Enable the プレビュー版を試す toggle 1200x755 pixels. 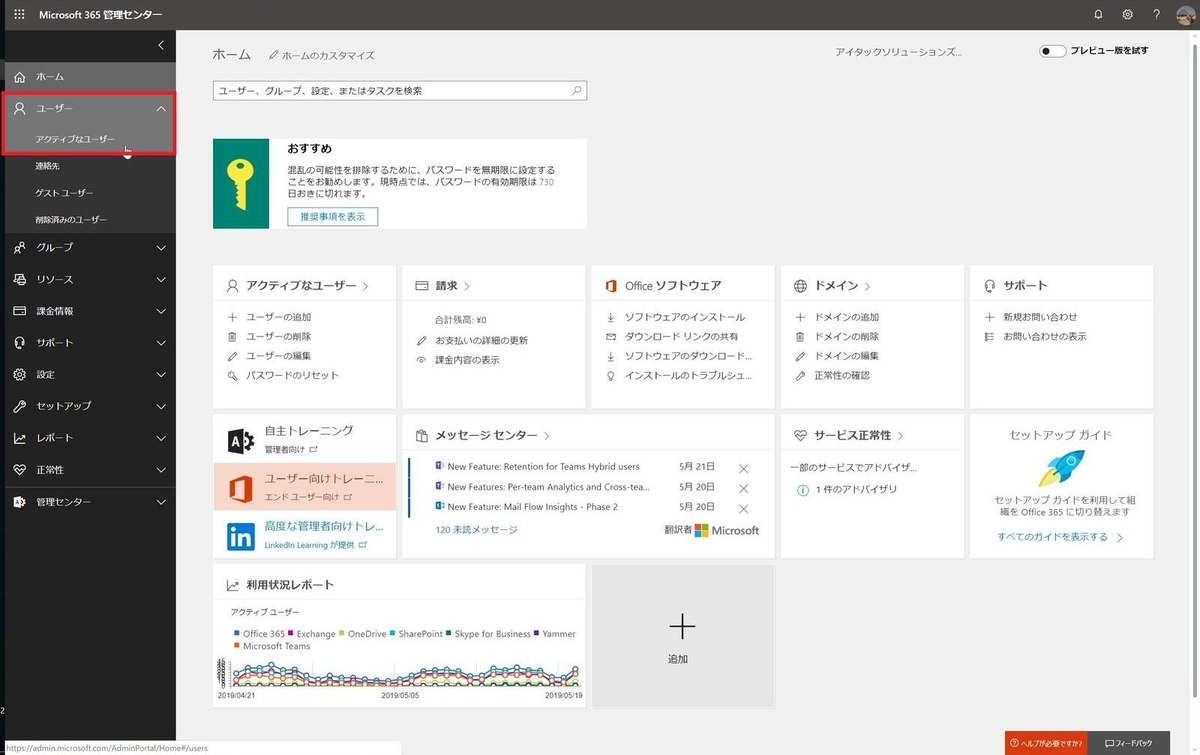point(1051,49)
